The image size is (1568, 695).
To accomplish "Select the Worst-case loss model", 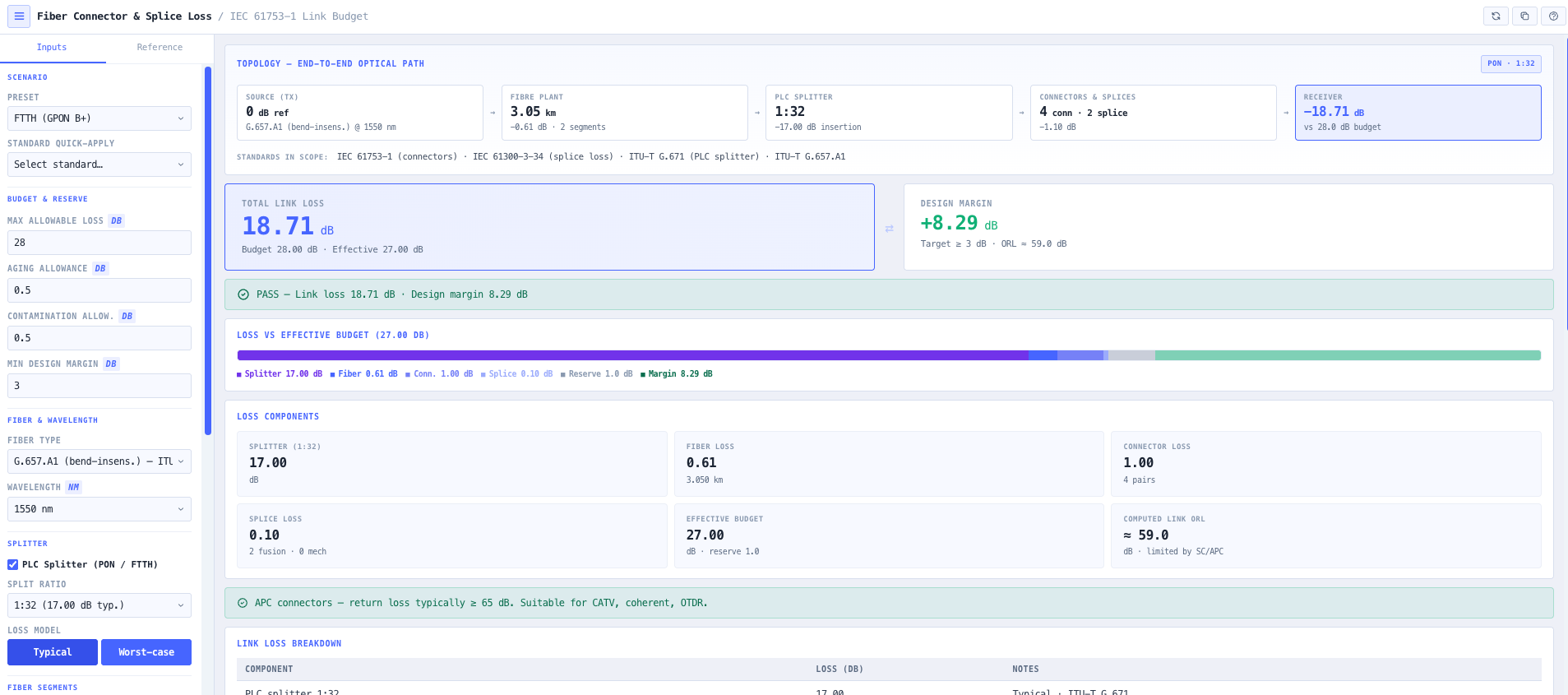I will (146, 652).
